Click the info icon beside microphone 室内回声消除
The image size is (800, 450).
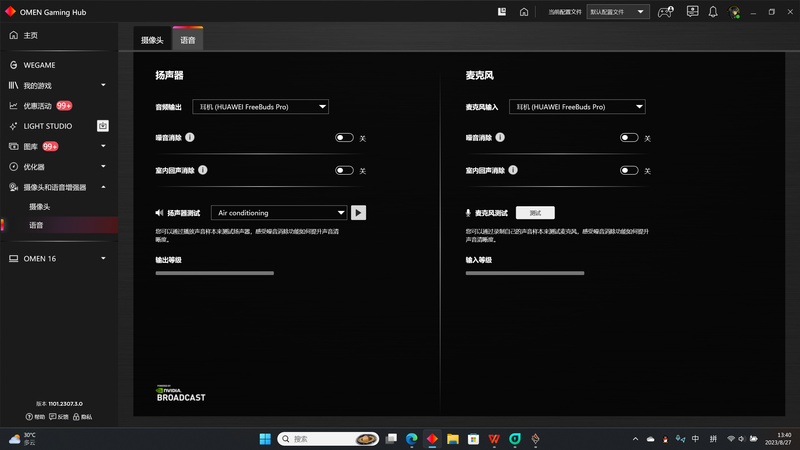coord(514,170)
